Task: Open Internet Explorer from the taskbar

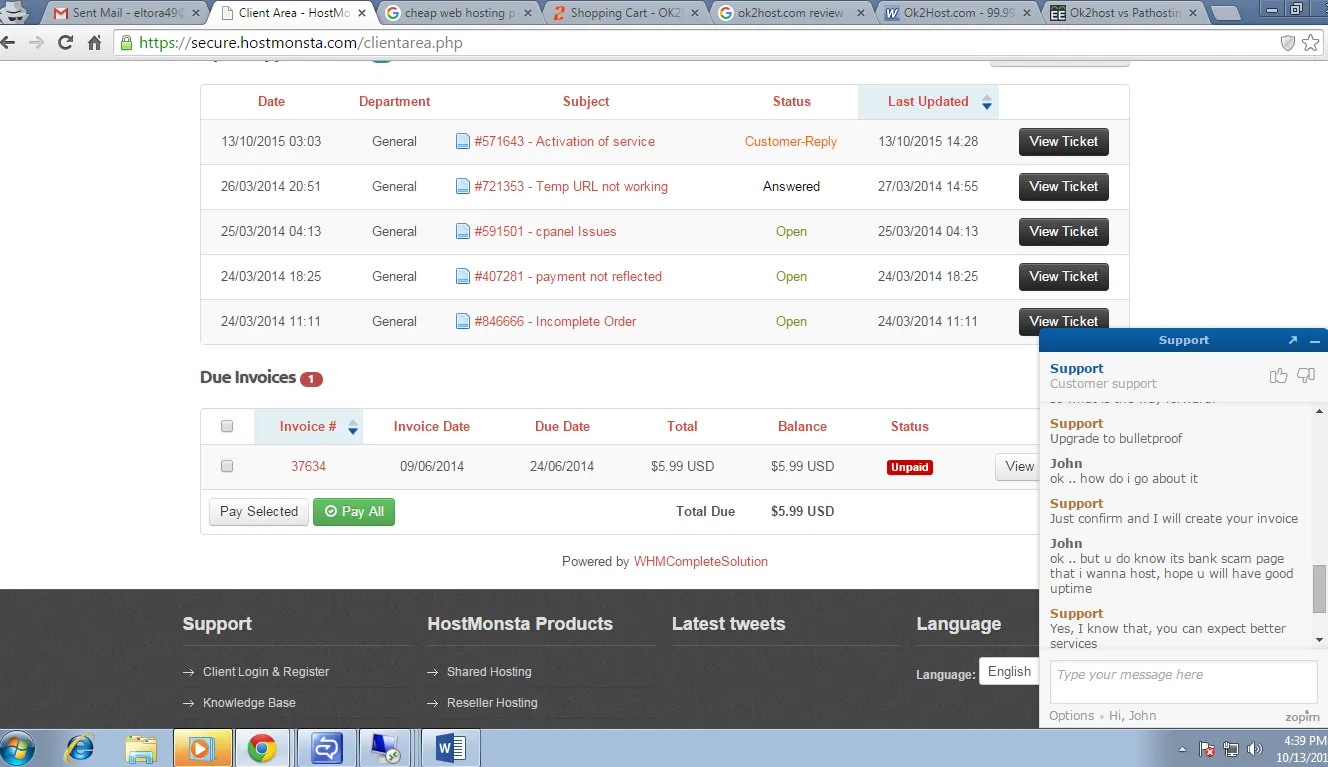Action: [79, 748]
